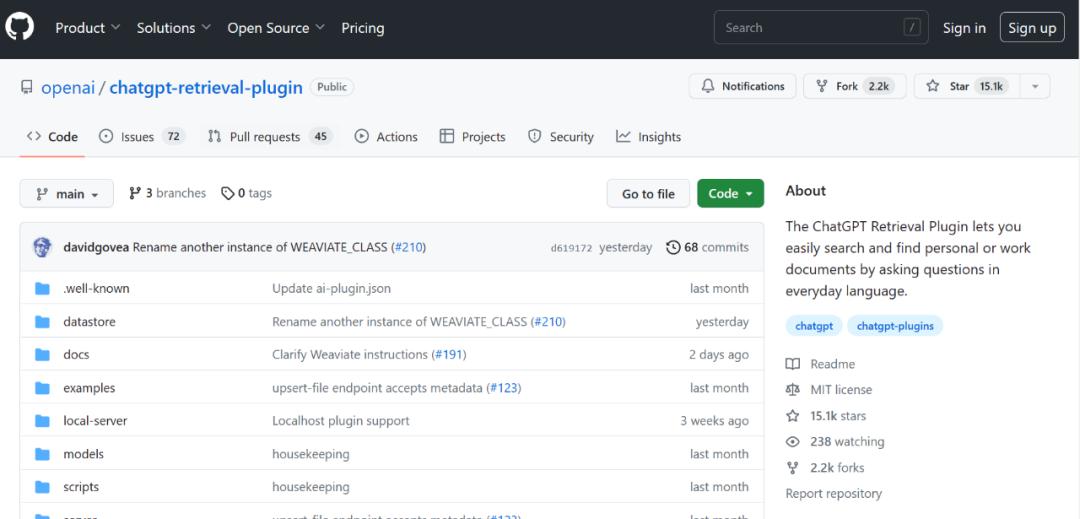1080x519 pixels.
Task: Click the commits history clock icon
Action: pos(673,247)
